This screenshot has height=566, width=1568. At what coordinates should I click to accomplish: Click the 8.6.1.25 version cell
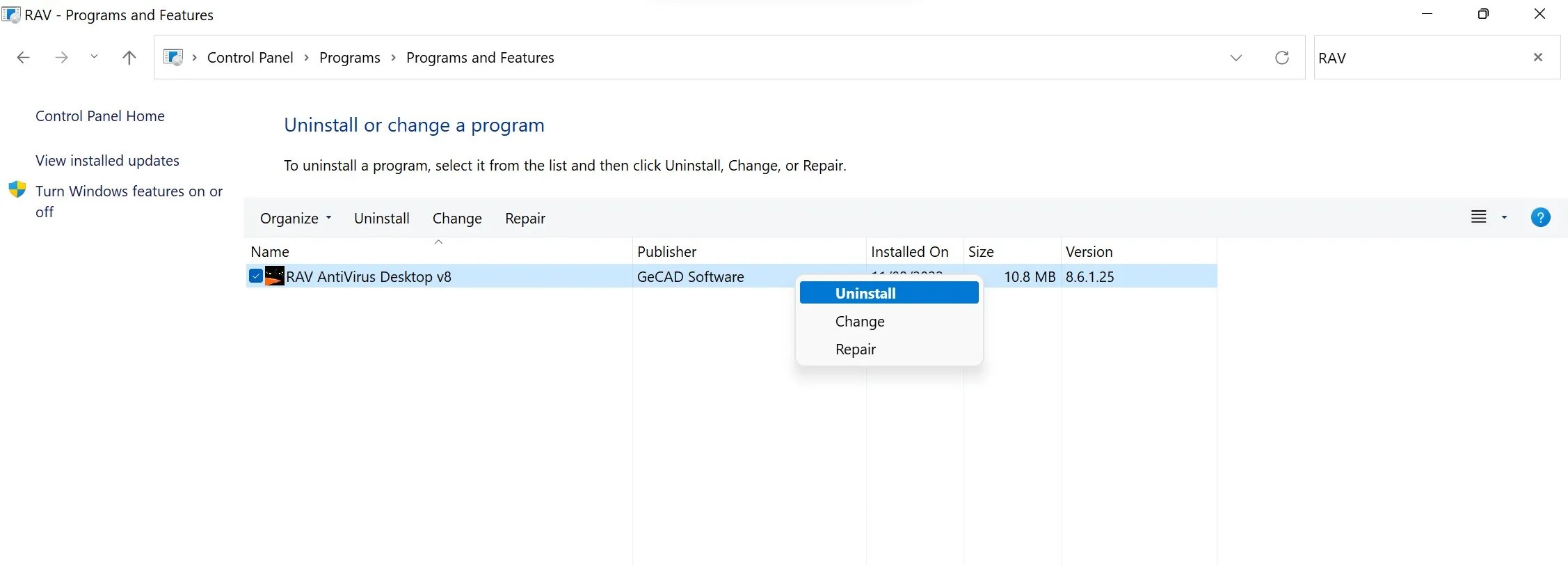(x=1090, y=277)
